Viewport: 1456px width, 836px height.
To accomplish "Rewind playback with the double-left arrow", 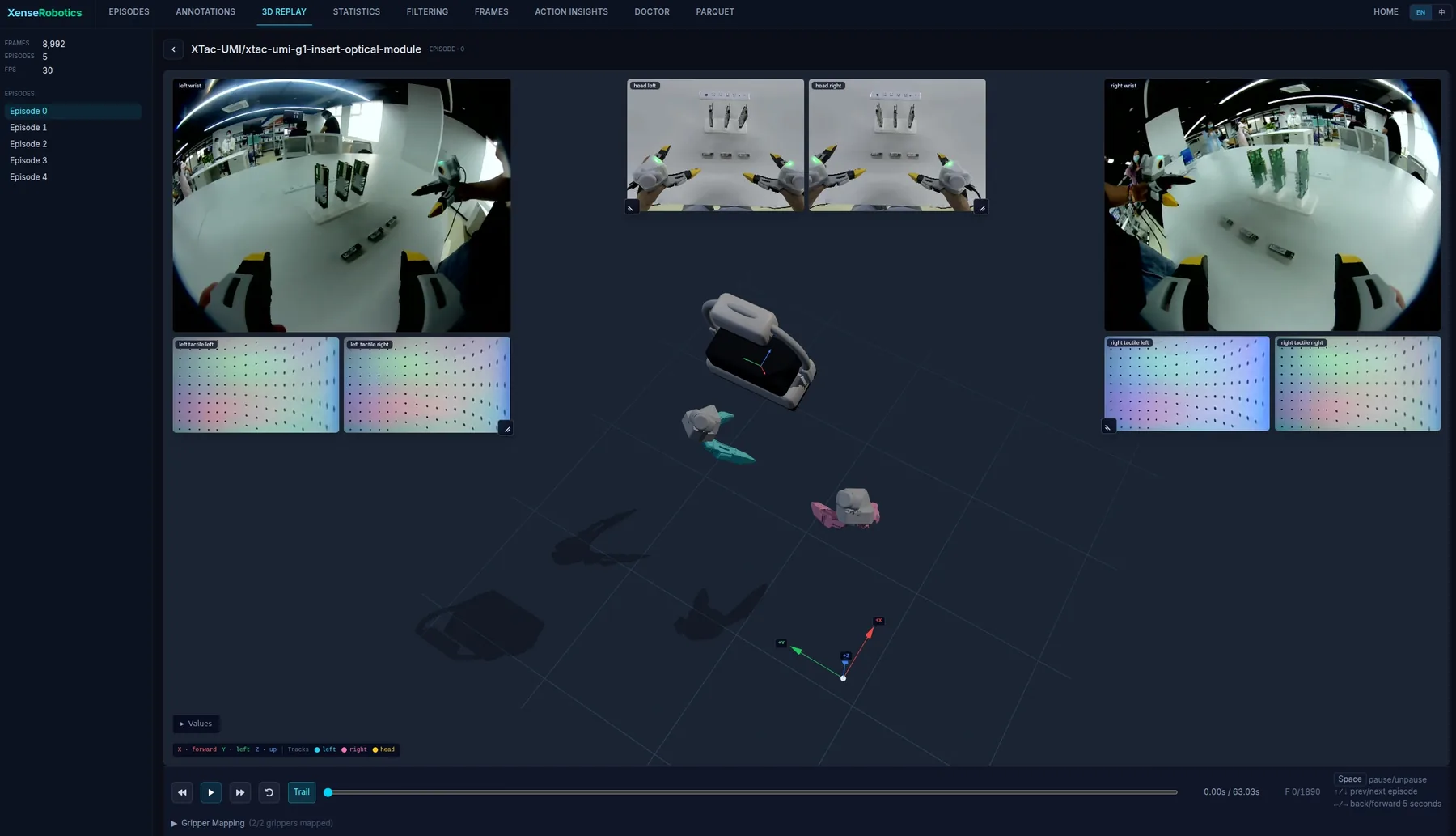I will (182, 792).
